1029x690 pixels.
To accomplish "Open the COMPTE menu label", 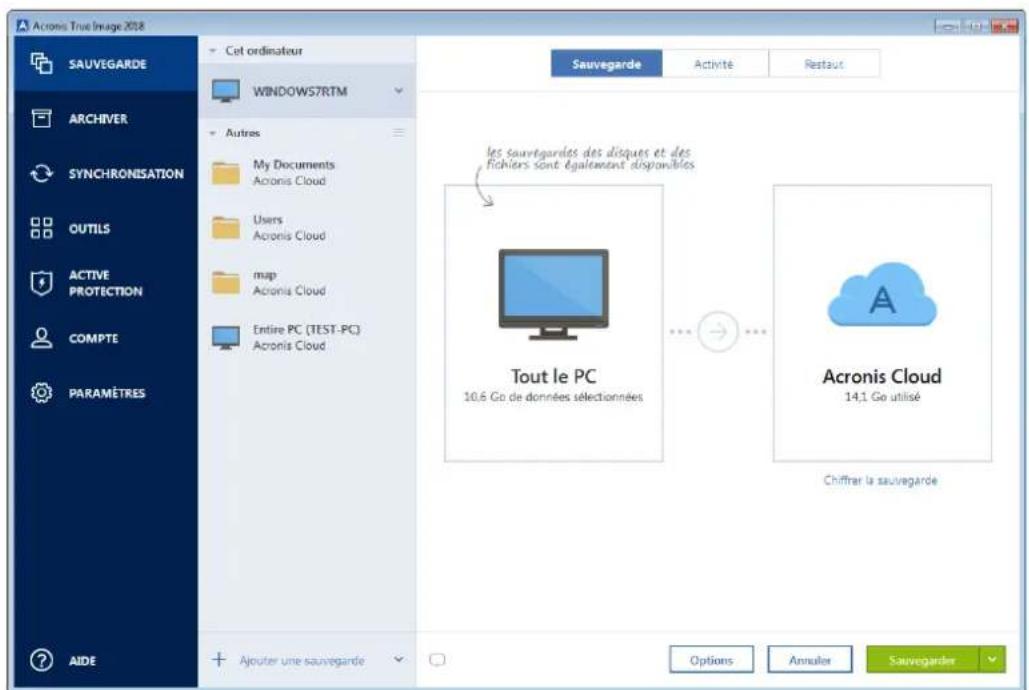I will [x=94, y=338].
